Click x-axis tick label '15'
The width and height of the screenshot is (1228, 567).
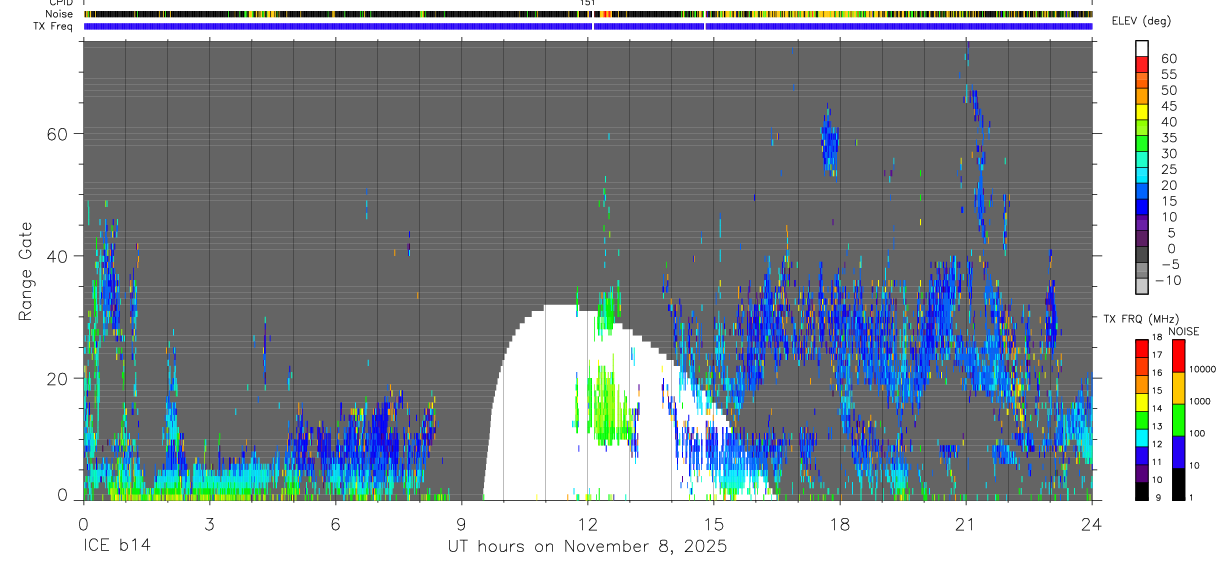tap(714, 525)
